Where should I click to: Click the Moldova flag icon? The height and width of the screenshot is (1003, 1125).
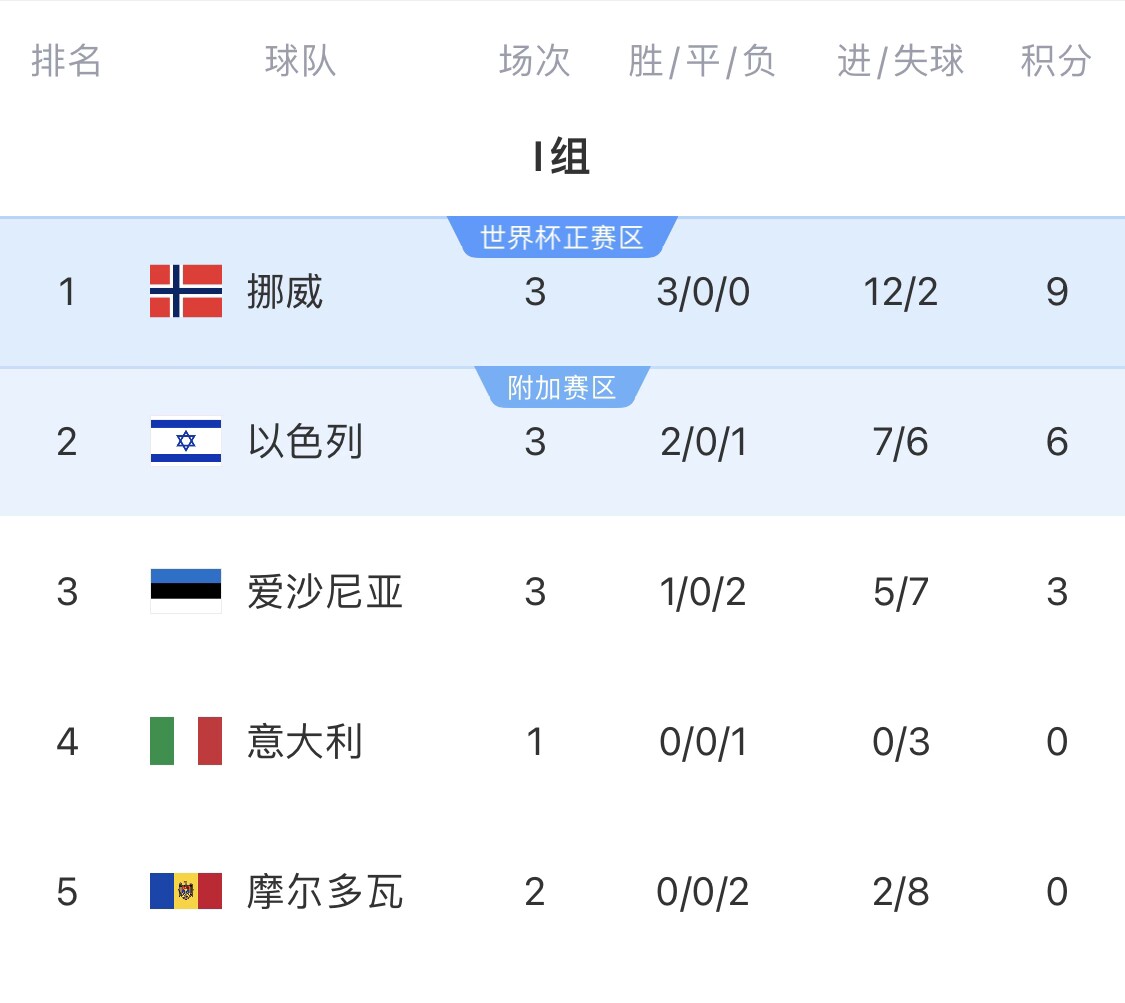click(186, 891)
